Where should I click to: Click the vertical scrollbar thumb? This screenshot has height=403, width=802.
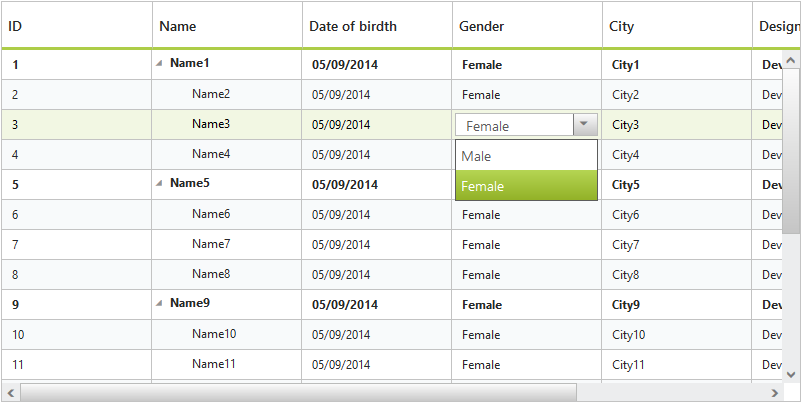coord(792,150)
